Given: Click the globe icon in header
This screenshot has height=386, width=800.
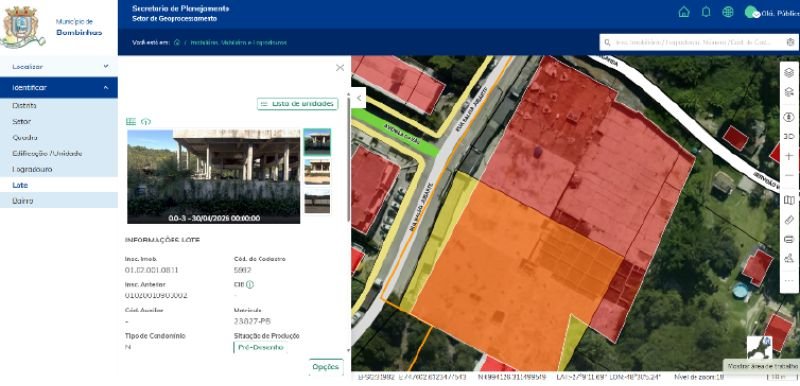Looking at the screenshot, I should (x=728, y=12).
